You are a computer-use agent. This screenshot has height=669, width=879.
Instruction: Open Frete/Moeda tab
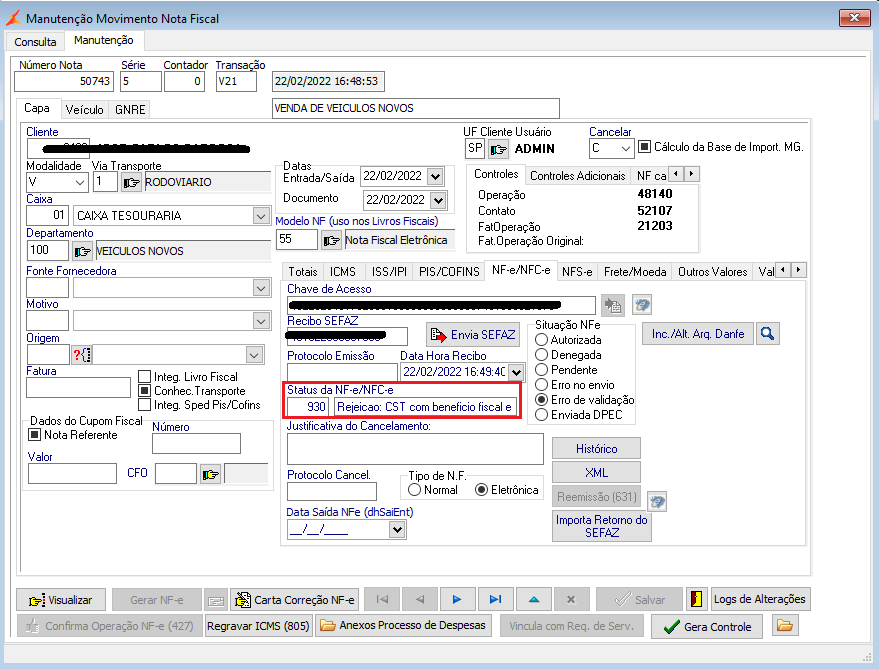coord(635,272)
